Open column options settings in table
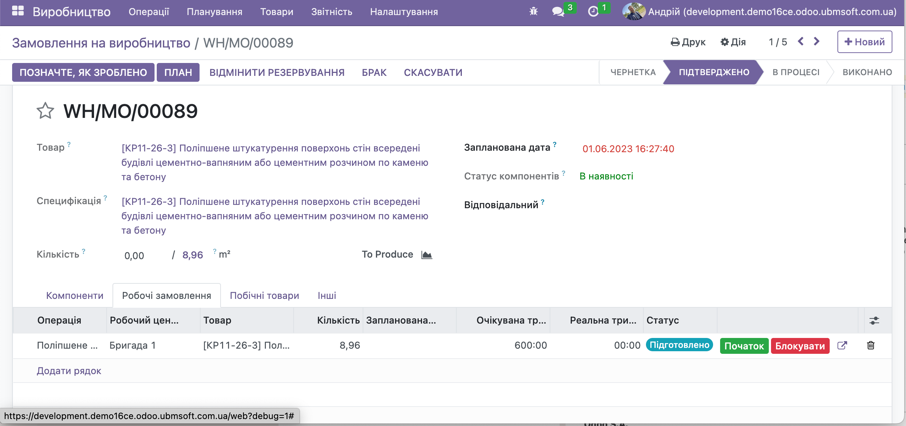Screen dimensions: 906x426 (874, 321)
